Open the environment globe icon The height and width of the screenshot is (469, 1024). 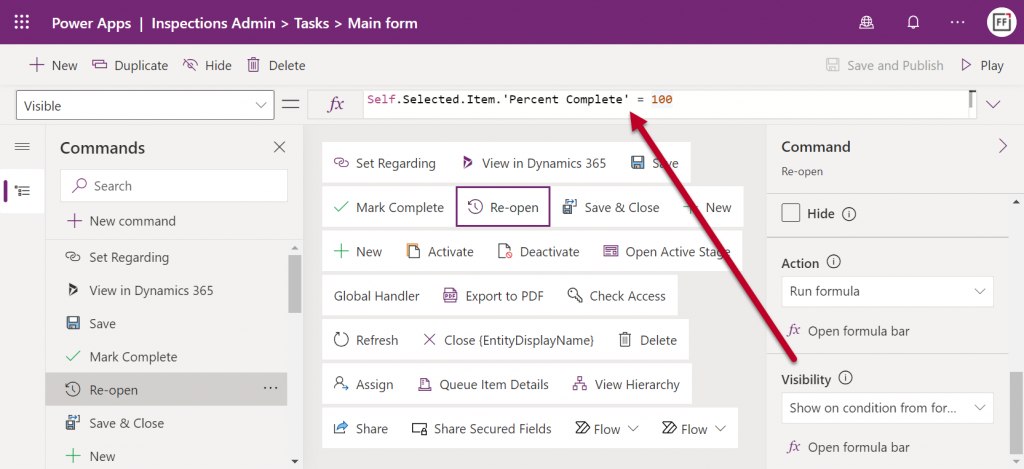(867, 23)
